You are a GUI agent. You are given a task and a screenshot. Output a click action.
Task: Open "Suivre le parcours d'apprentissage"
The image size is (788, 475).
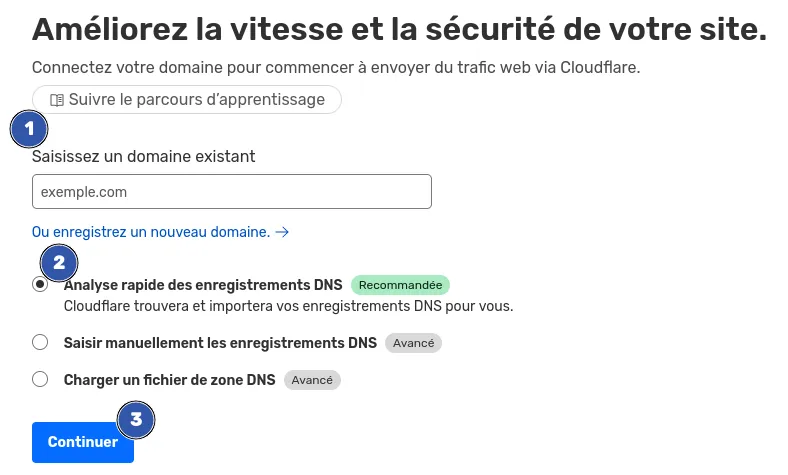pyautogui.click(x=186, y=100)
